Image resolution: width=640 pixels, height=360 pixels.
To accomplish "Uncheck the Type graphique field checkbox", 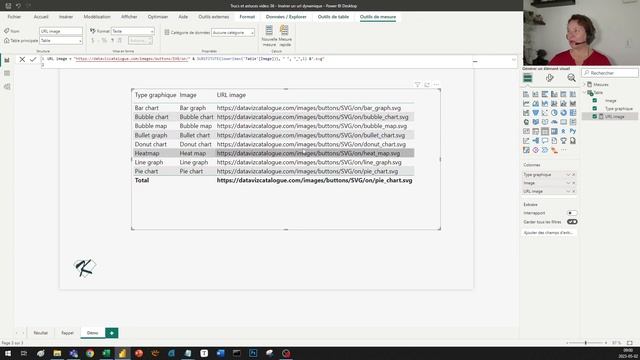I will tap(595, 109).
